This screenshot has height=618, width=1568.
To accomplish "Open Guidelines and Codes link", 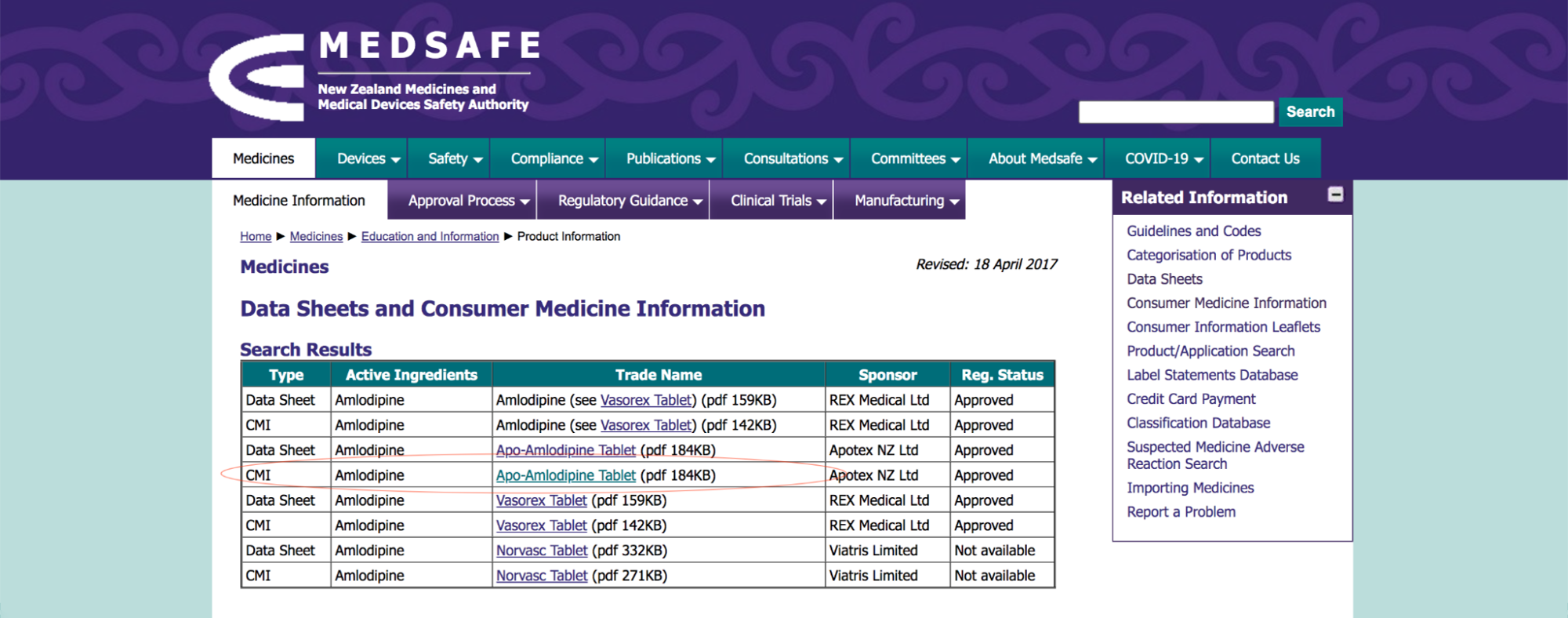I will 1193,231.
